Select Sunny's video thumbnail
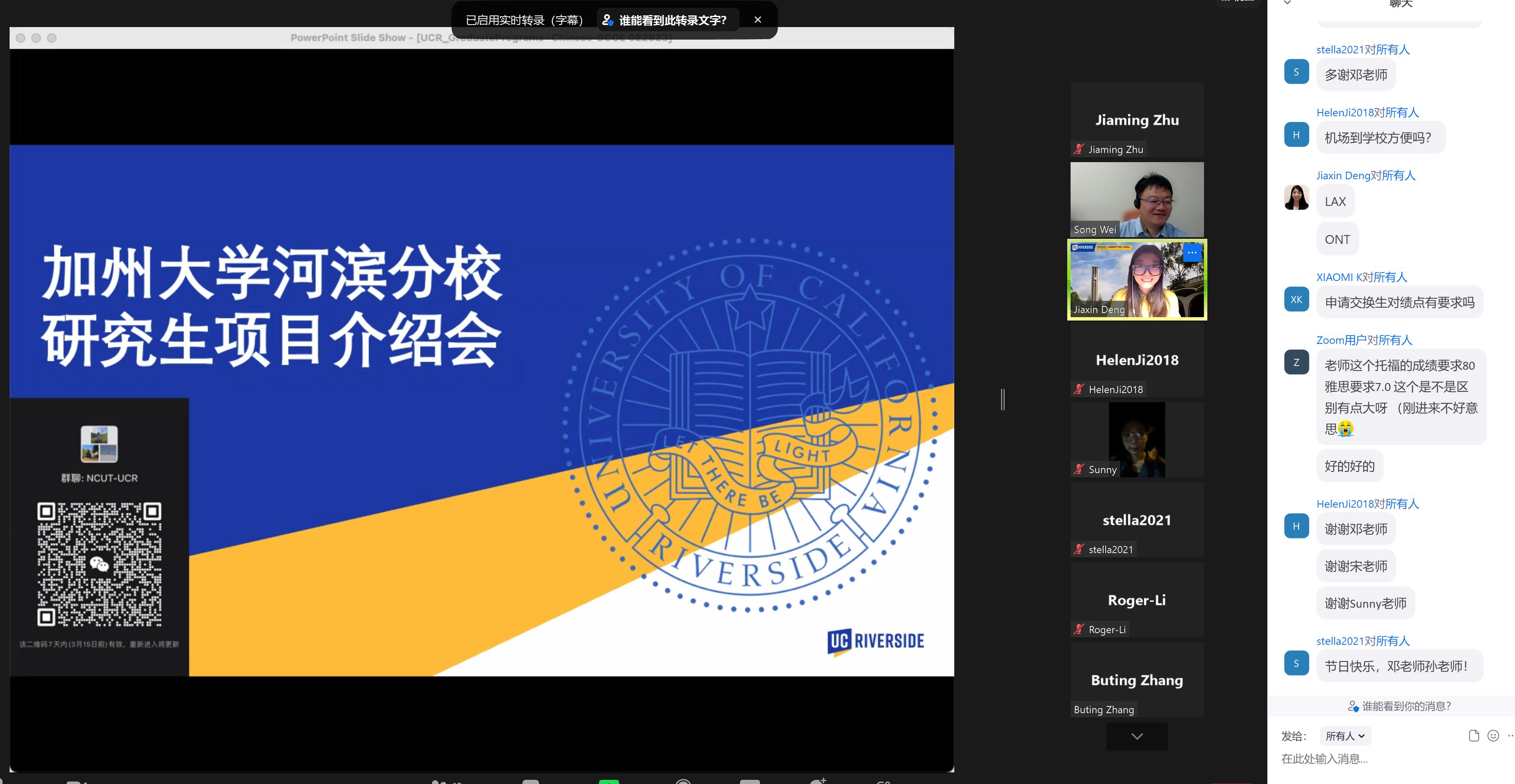The image size is (1515, 784). click(1136, 440)
